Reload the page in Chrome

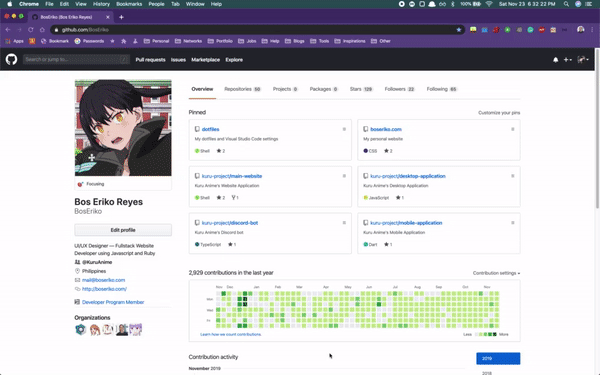31,30
